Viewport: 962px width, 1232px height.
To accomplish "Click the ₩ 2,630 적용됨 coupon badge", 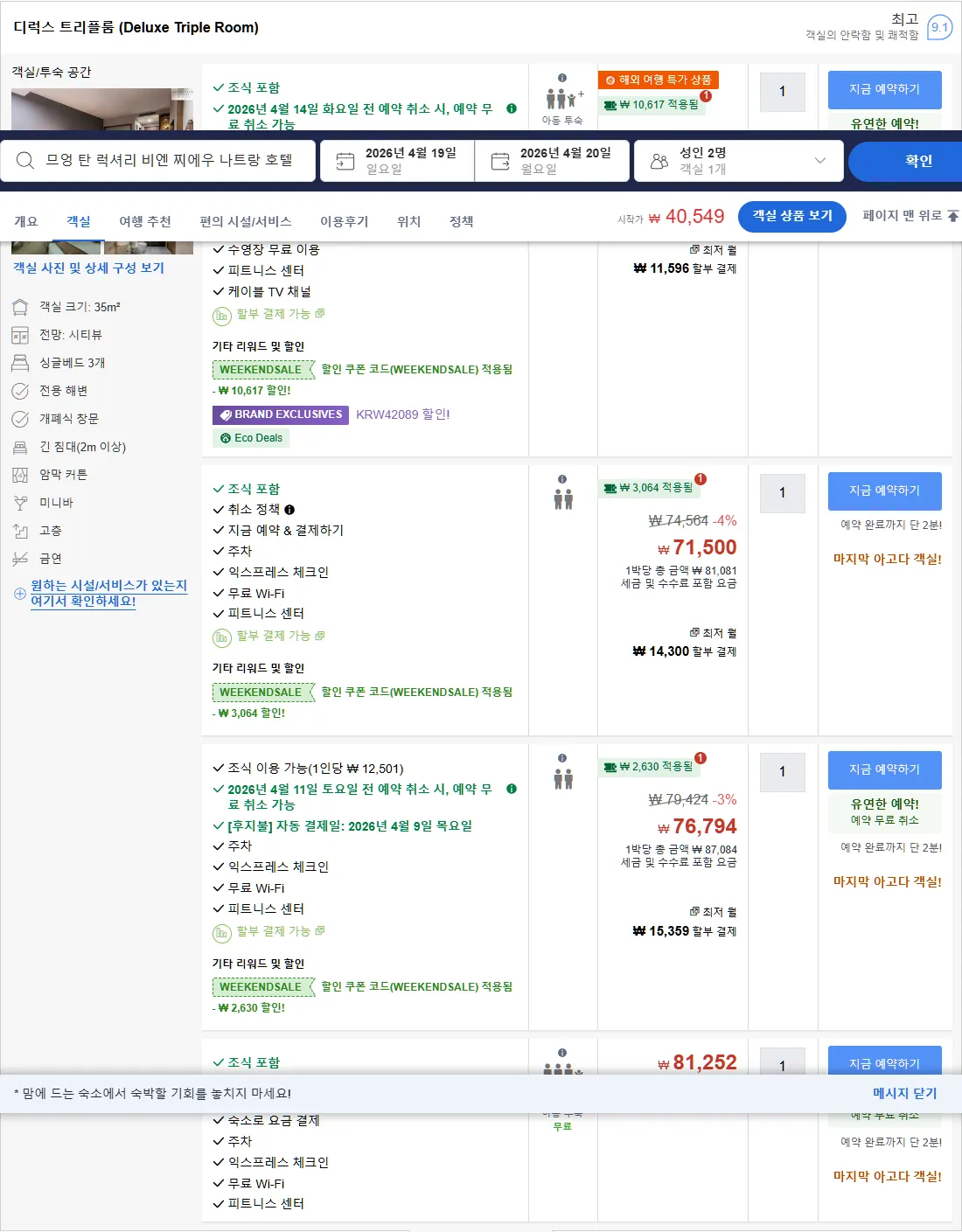I will coord(648,767).
